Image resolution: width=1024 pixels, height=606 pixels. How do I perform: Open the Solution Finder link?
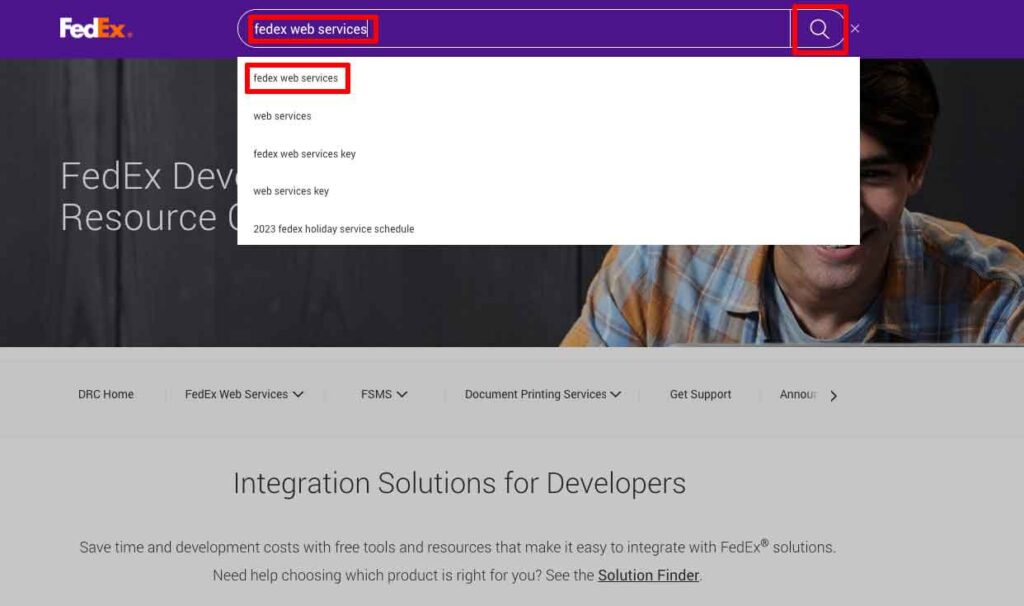pyautogui.click(x=648, y=575)
